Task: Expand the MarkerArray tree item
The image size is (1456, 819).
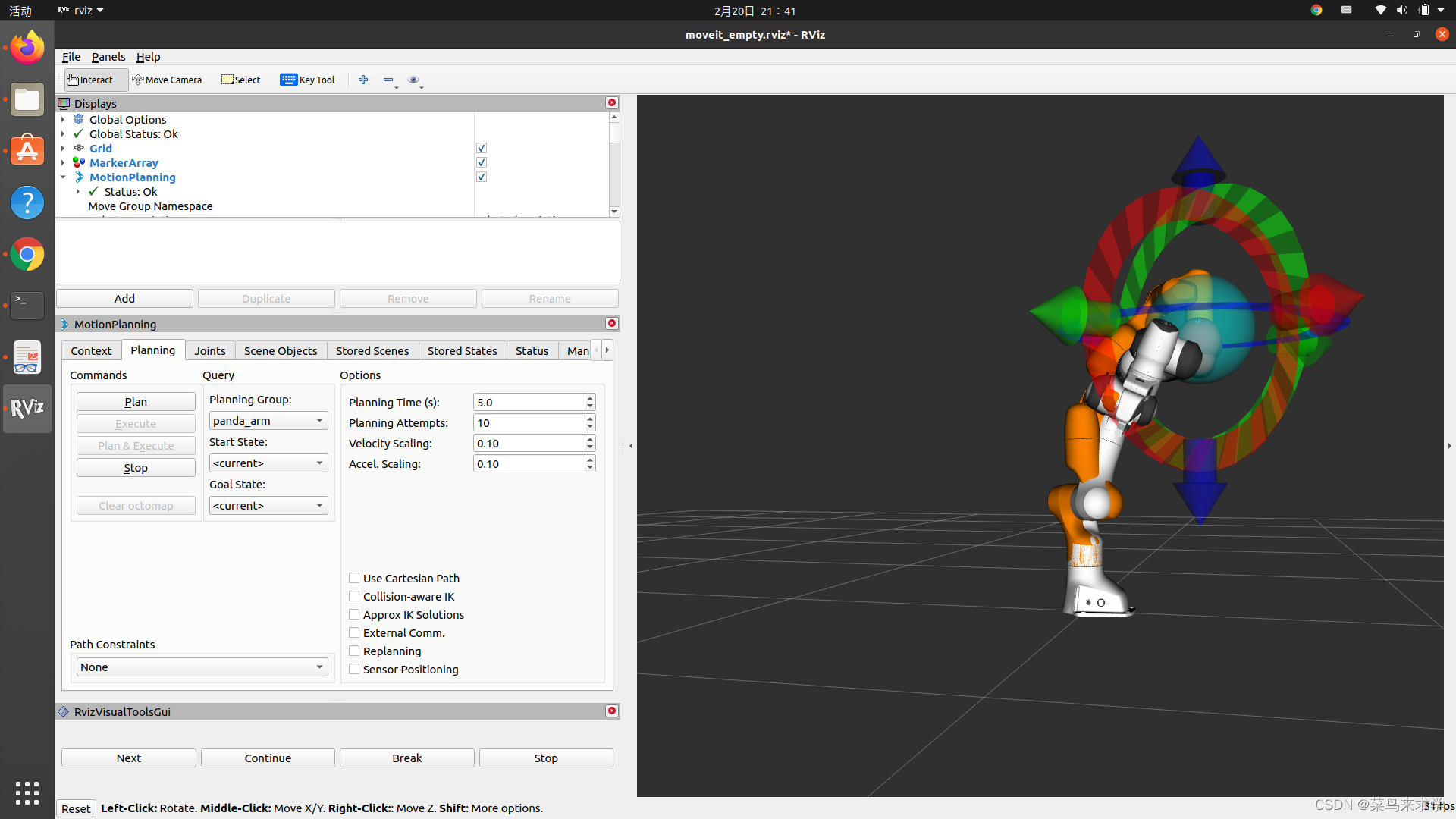Action: pos(63,163)
